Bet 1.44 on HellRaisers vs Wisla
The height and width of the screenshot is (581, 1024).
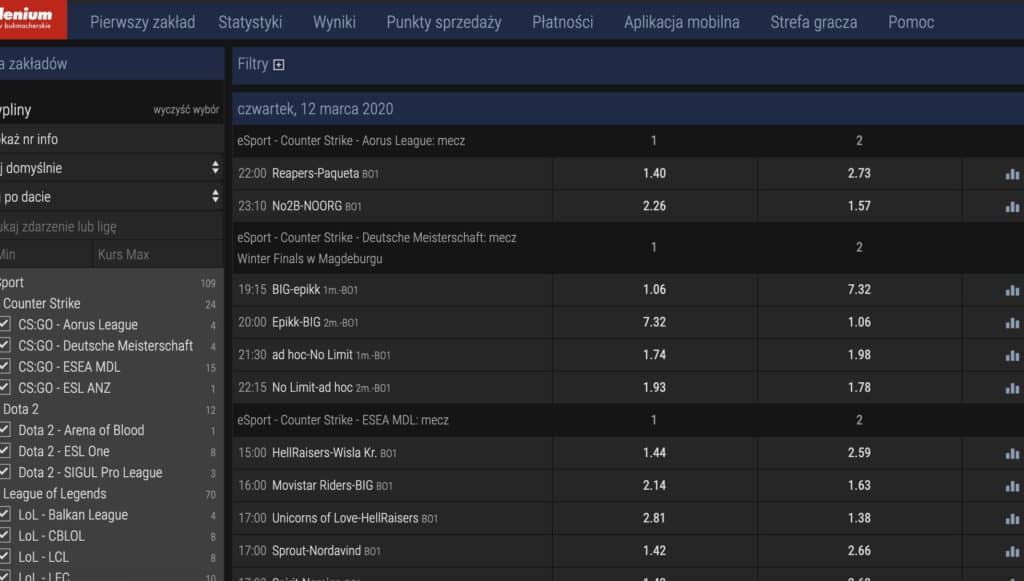pyautogui.click(x=654, y=453)
